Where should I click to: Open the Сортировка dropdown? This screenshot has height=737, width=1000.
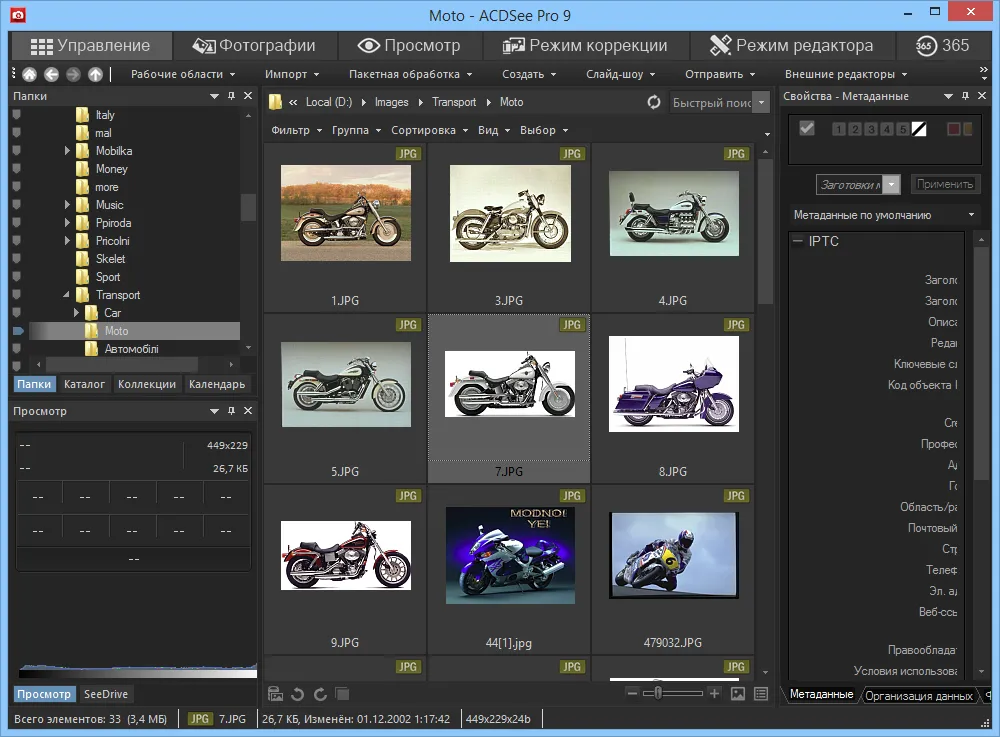[x=429, y=130]
